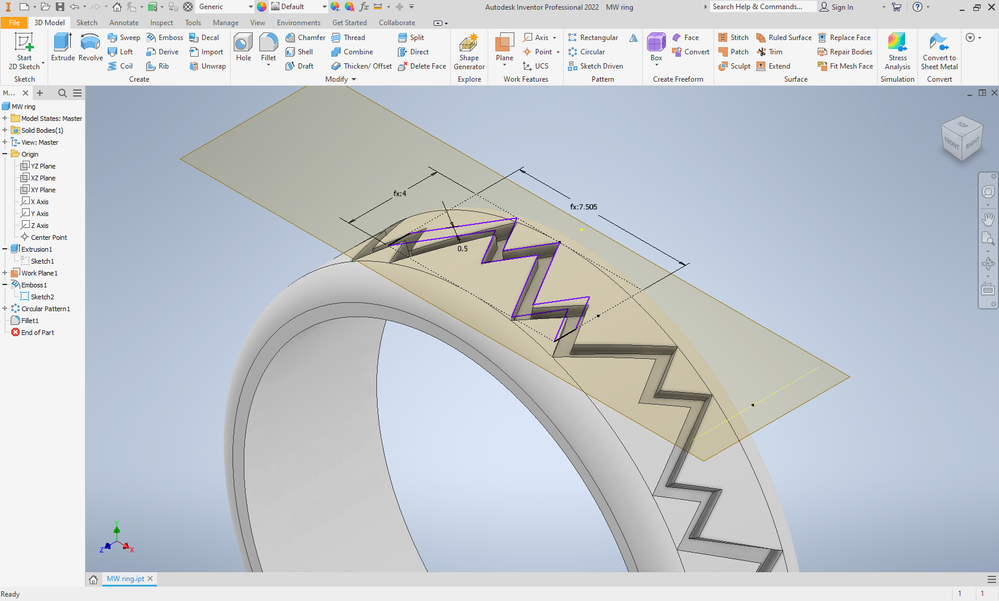Image resolution: width=999 pixels, height=601 pixels.
Task: Click the Sculpt surface tool
Action: pos(734,66)
